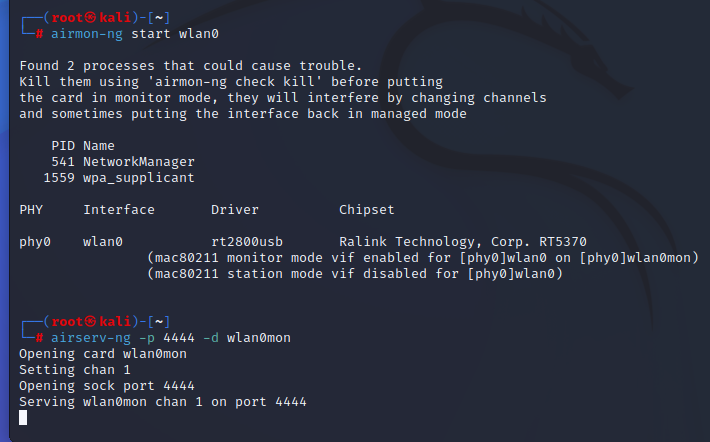710x442 pixels.
Task: Click PID 541 in the process list
Action: (63, 162)
